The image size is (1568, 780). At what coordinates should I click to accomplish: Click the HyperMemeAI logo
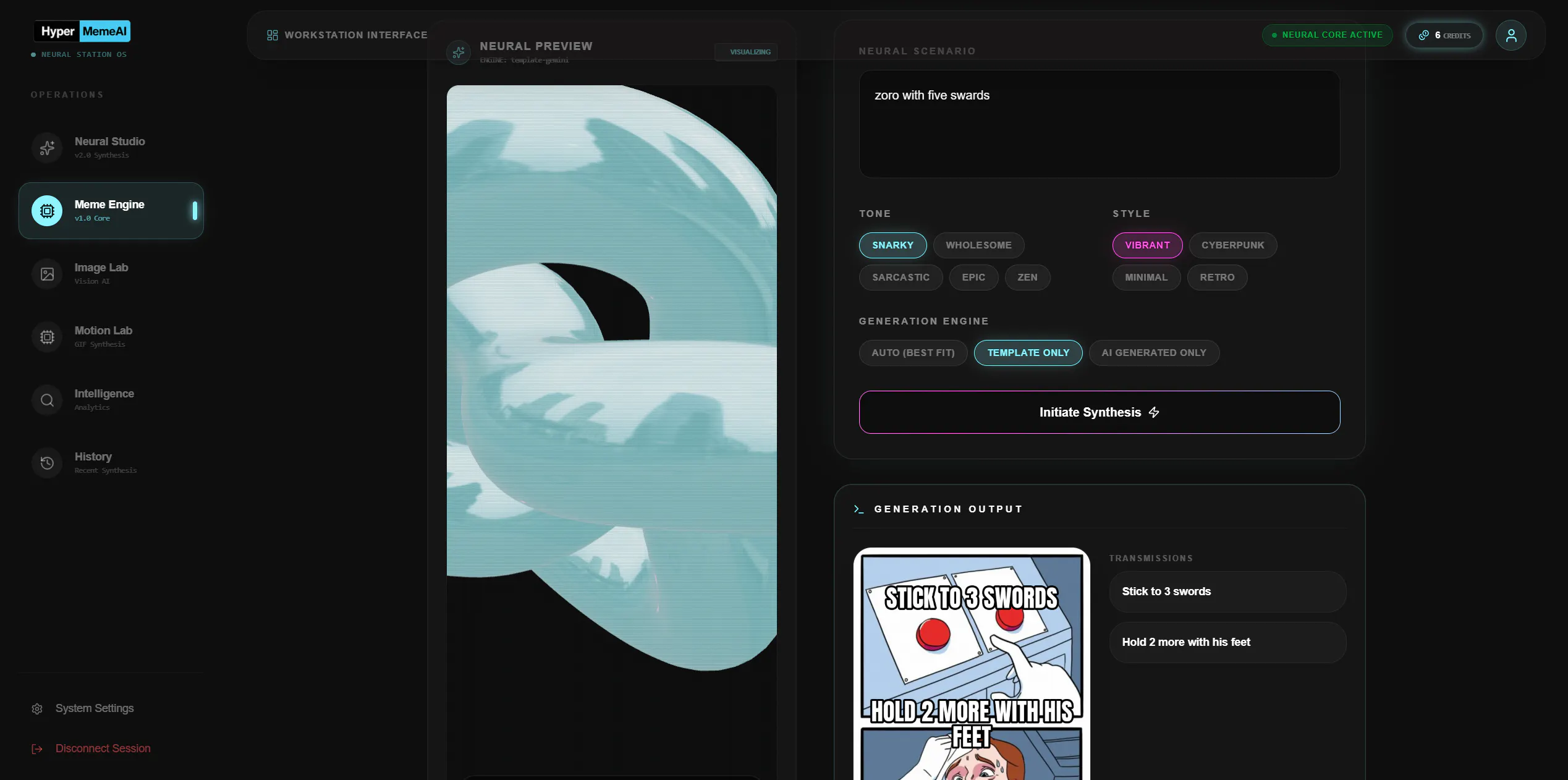point(82,32)
